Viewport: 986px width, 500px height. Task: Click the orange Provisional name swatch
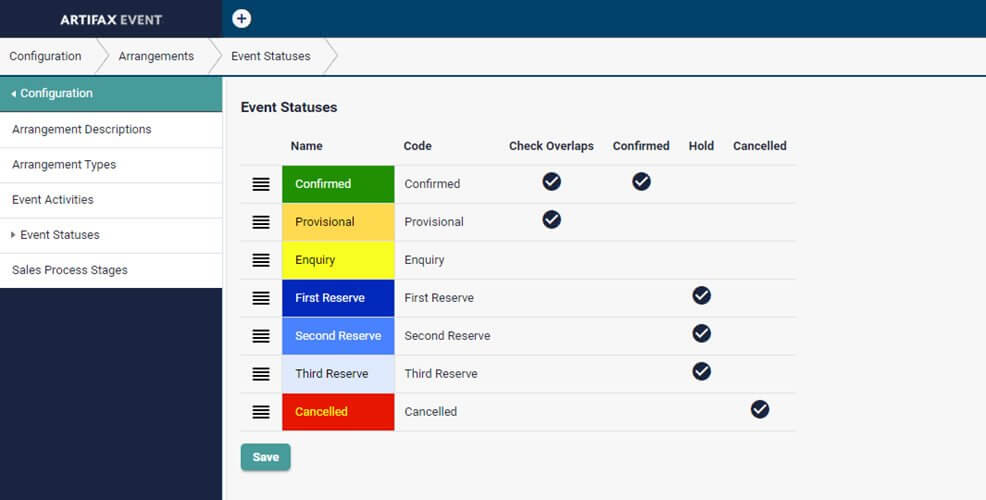tap(338, 222)
